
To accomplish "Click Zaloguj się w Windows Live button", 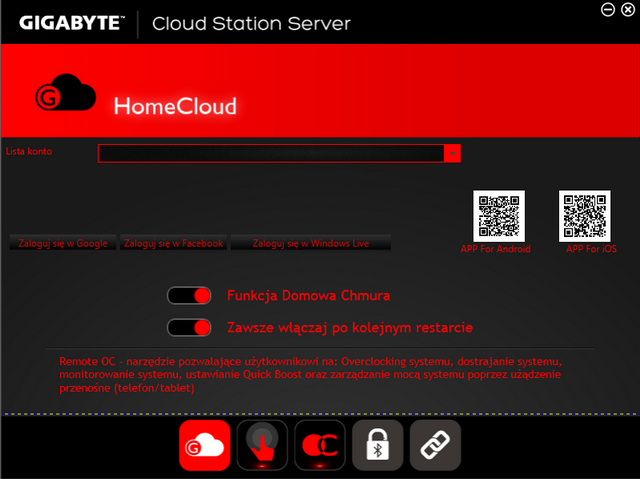I will [x=311, y=243].
